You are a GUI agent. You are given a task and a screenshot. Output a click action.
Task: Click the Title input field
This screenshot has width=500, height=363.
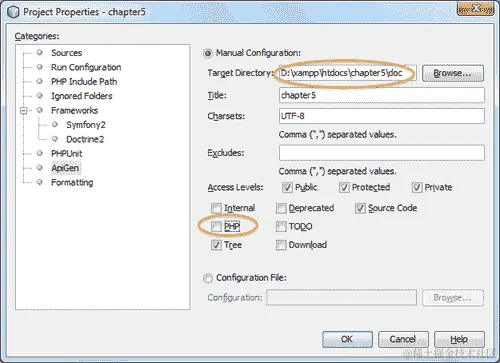(x=382, y=95)
